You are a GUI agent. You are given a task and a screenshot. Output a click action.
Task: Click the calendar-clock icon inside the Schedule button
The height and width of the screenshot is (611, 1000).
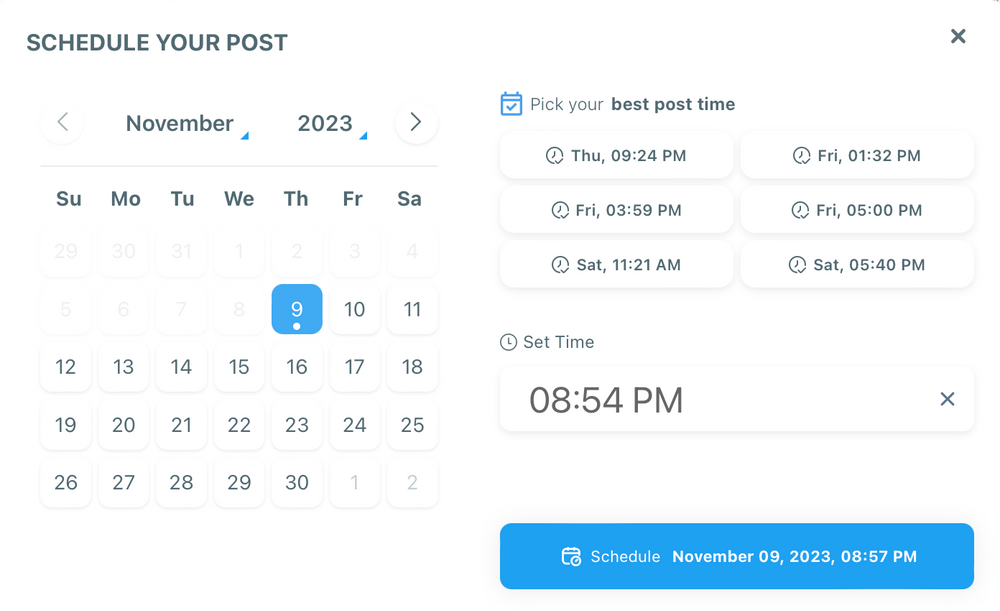tap(572, 556)
